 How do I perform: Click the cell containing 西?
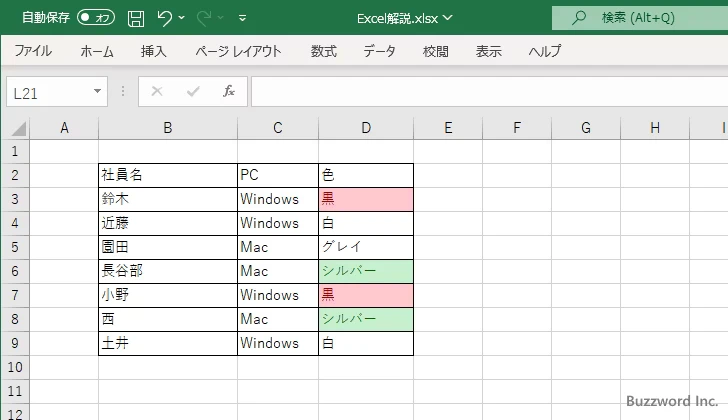[168, 319]
